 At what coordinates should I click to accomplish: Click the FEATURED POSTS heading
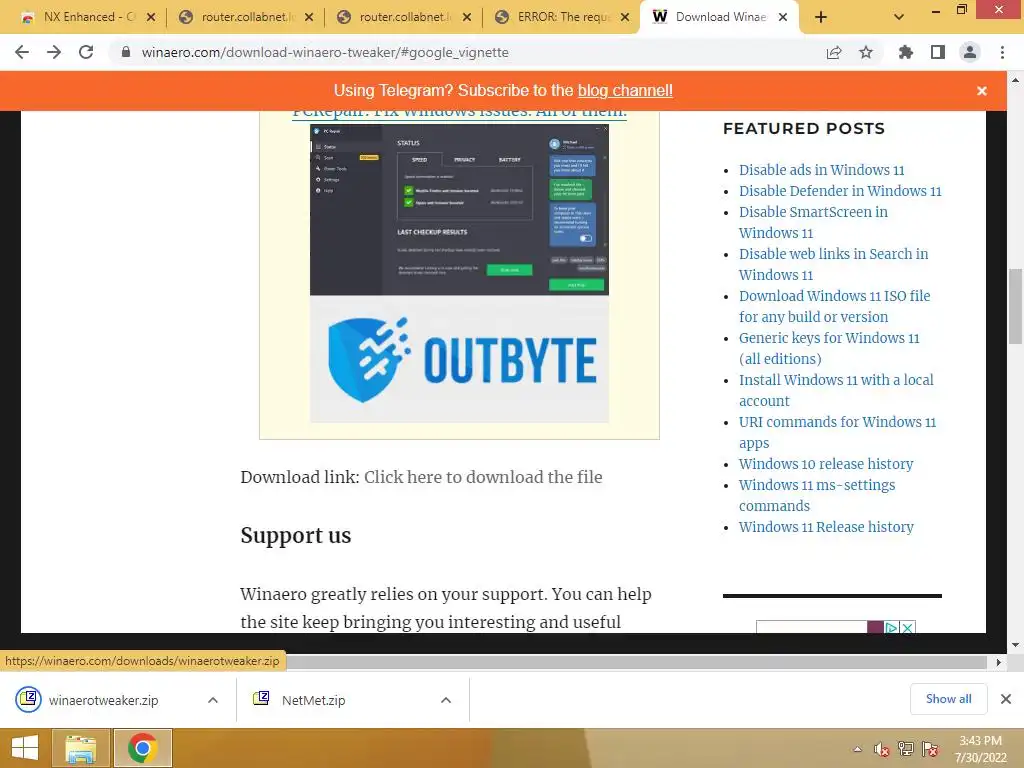click(x=804, y=129)
